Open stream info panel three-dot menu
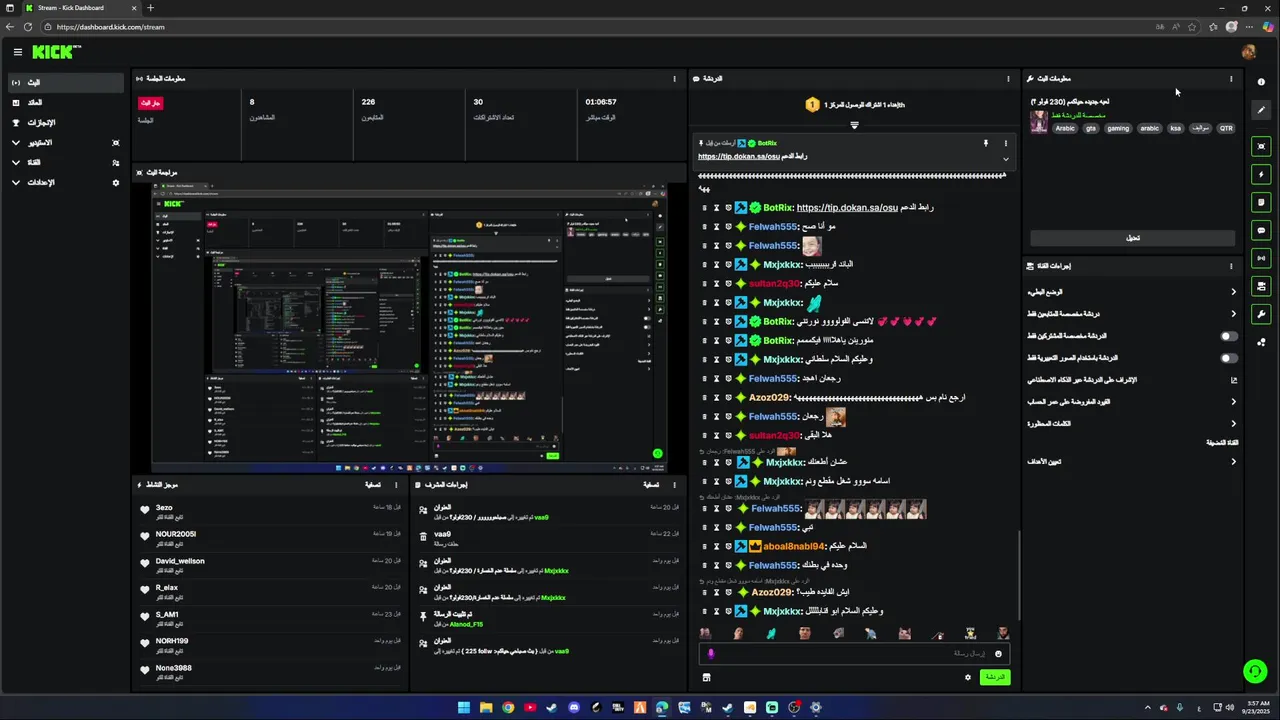The image size is (1280, 720). tap(1231, 79)
